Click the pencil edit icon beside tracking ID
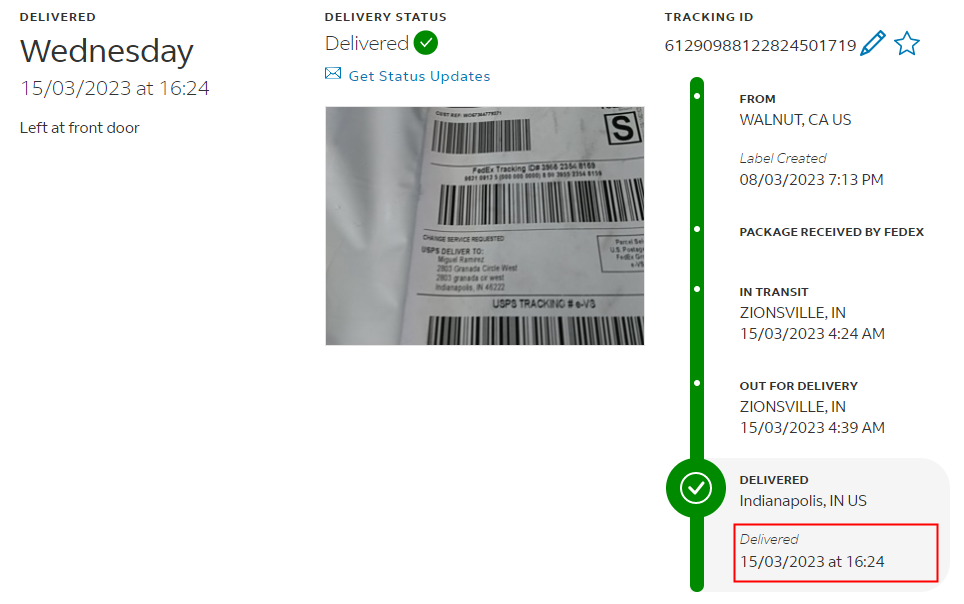 click(x=873, y=43)
